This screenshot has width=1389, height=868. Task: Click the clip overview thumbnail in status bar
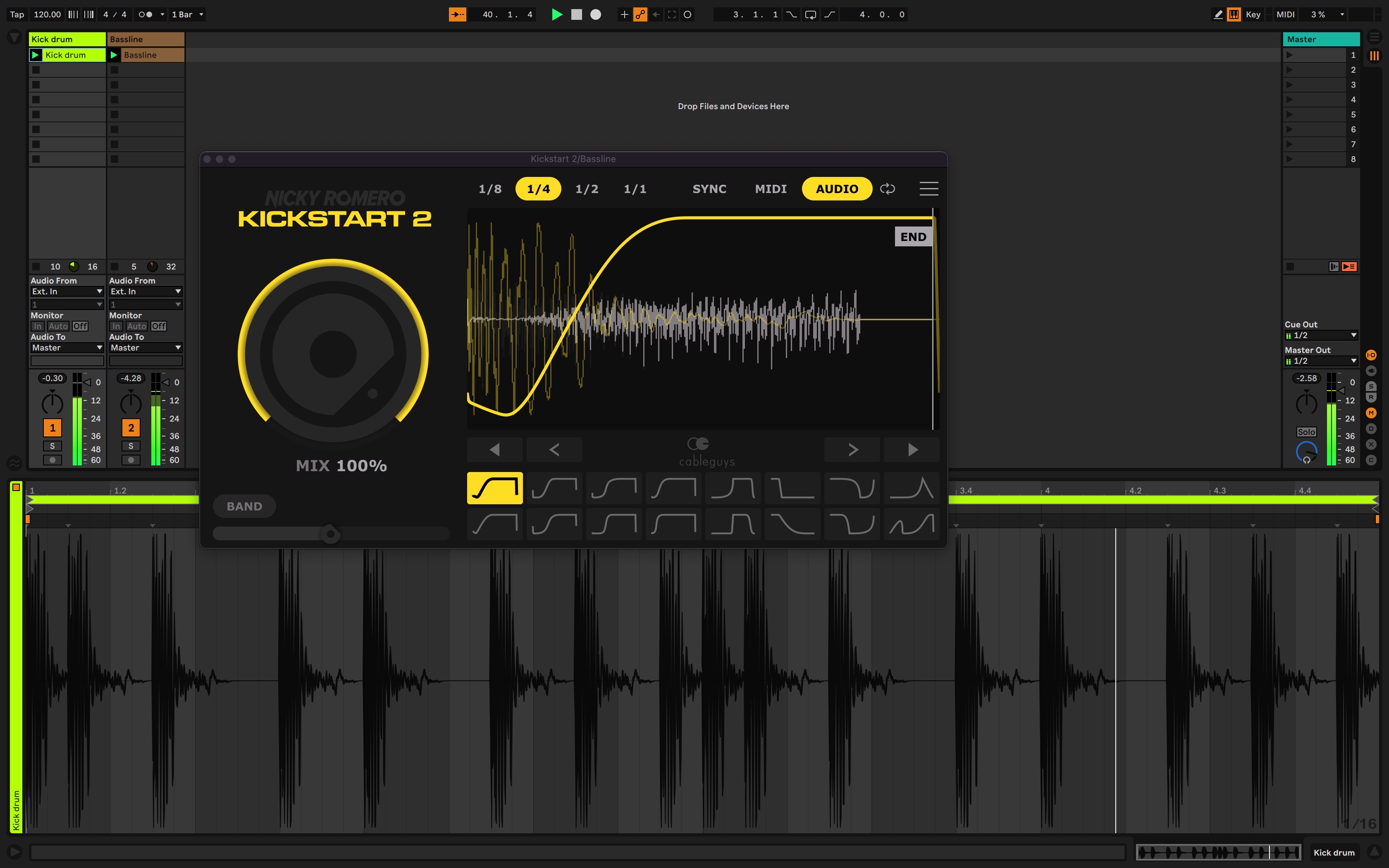coord(1218,852)
